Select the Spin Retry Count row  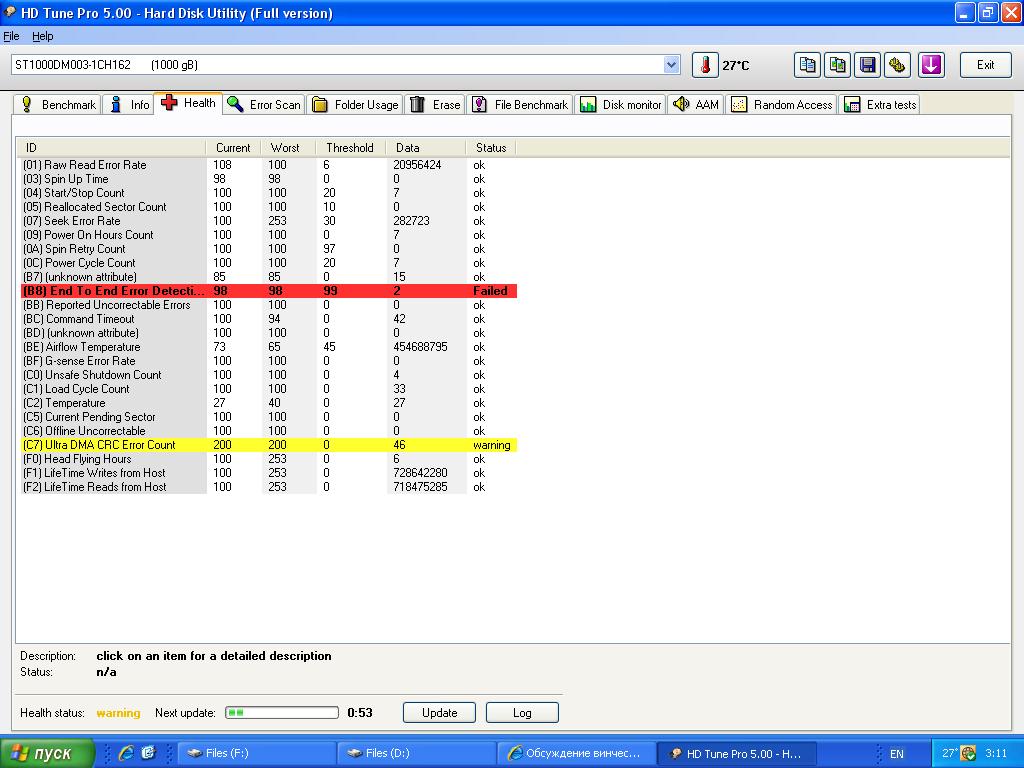(x=268, y=249)
